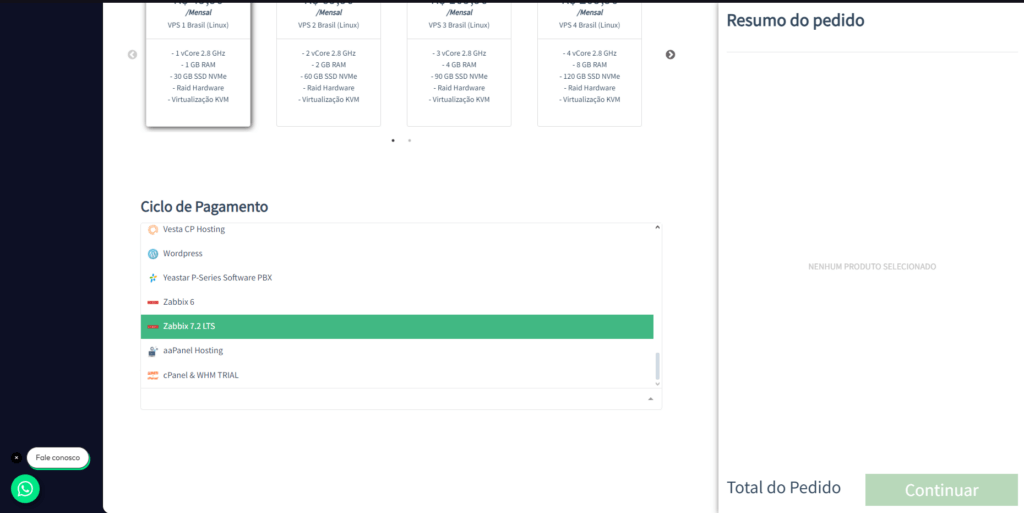Click the Ciclo de Pagamento heading
The image size is (1024, 513).
[204, 207]
